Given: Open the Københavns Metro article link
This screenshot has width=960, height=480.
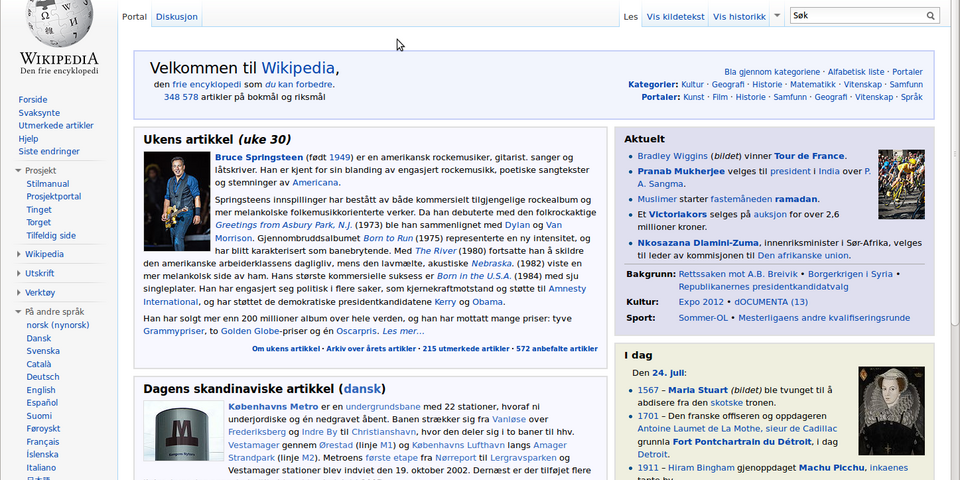Looking at the screenshot, I should (x=273, y=407).
